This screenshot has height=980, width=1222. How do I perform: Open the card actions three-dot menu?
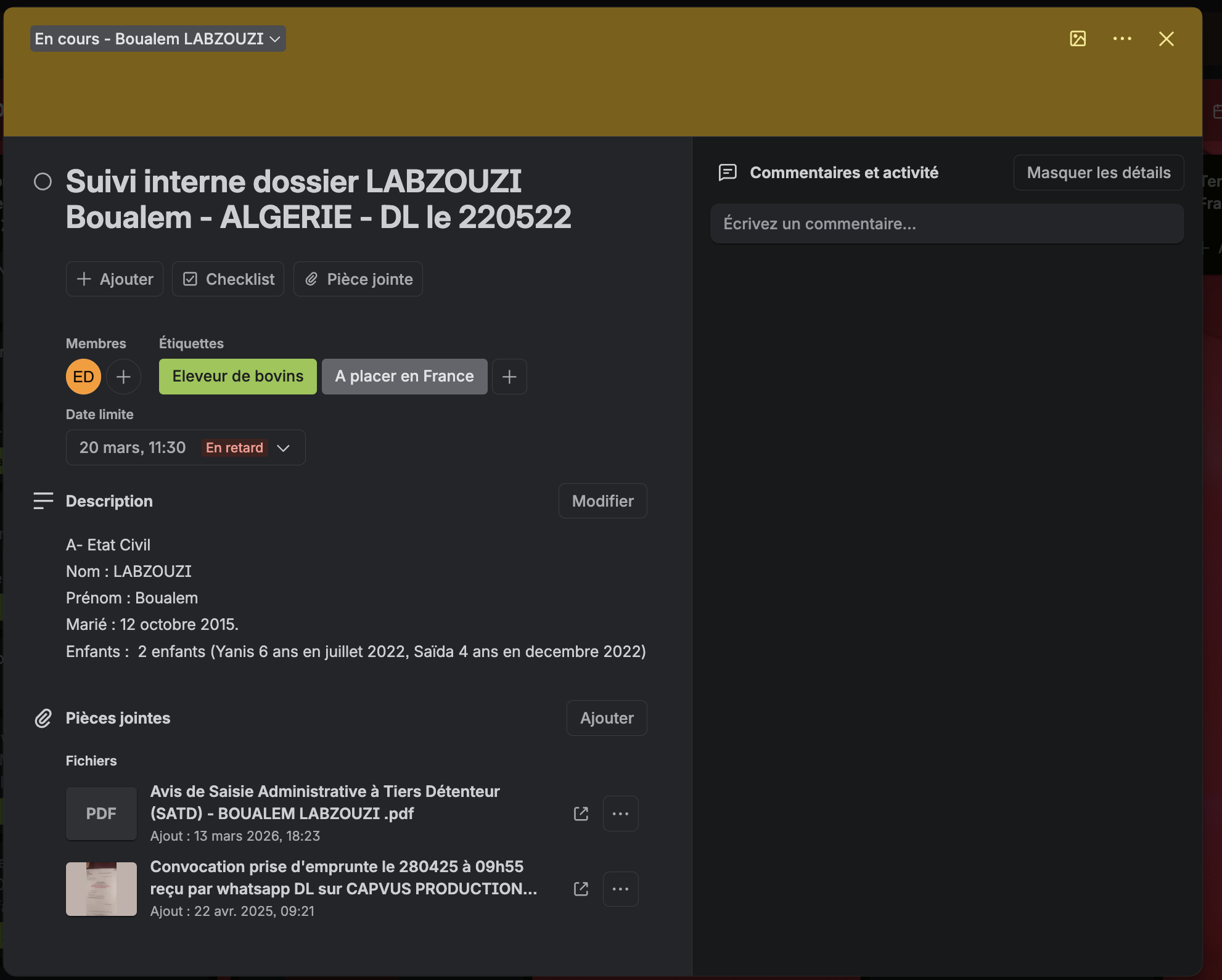(1122, 39)
